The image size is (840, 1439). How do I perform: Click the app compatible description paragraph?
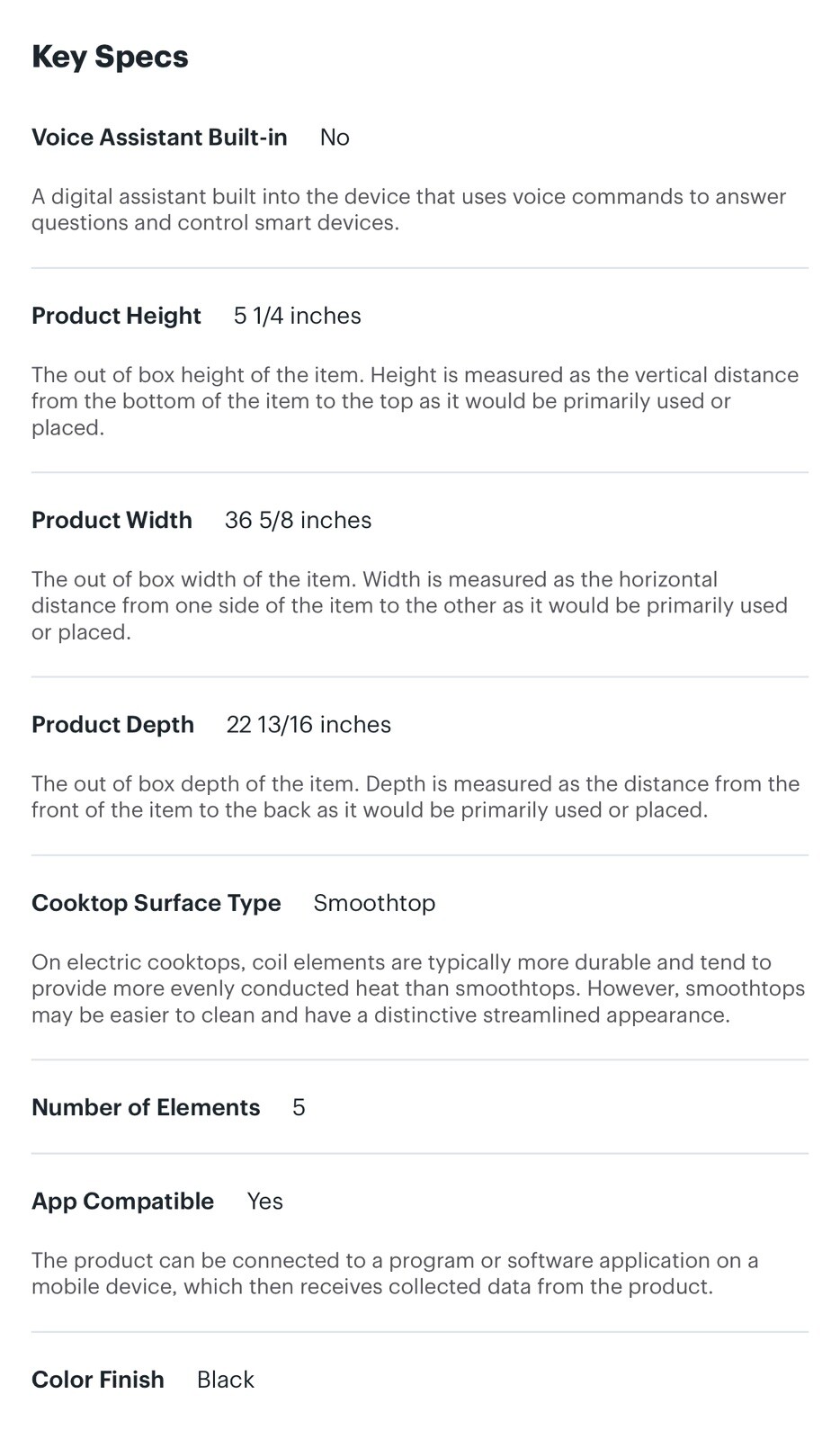point(395,1274)
